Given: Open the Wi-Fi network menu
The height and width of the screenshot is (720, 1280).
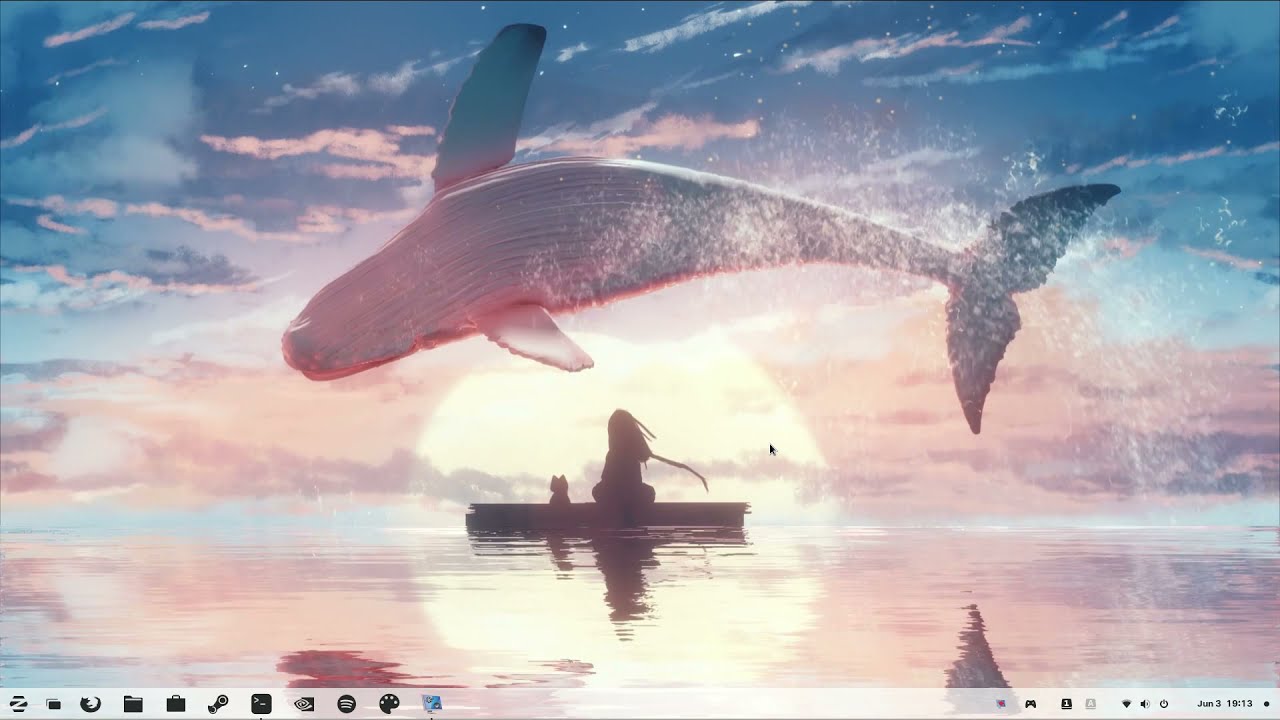Looking at the screenshot, I should [x=1126, y=704].
